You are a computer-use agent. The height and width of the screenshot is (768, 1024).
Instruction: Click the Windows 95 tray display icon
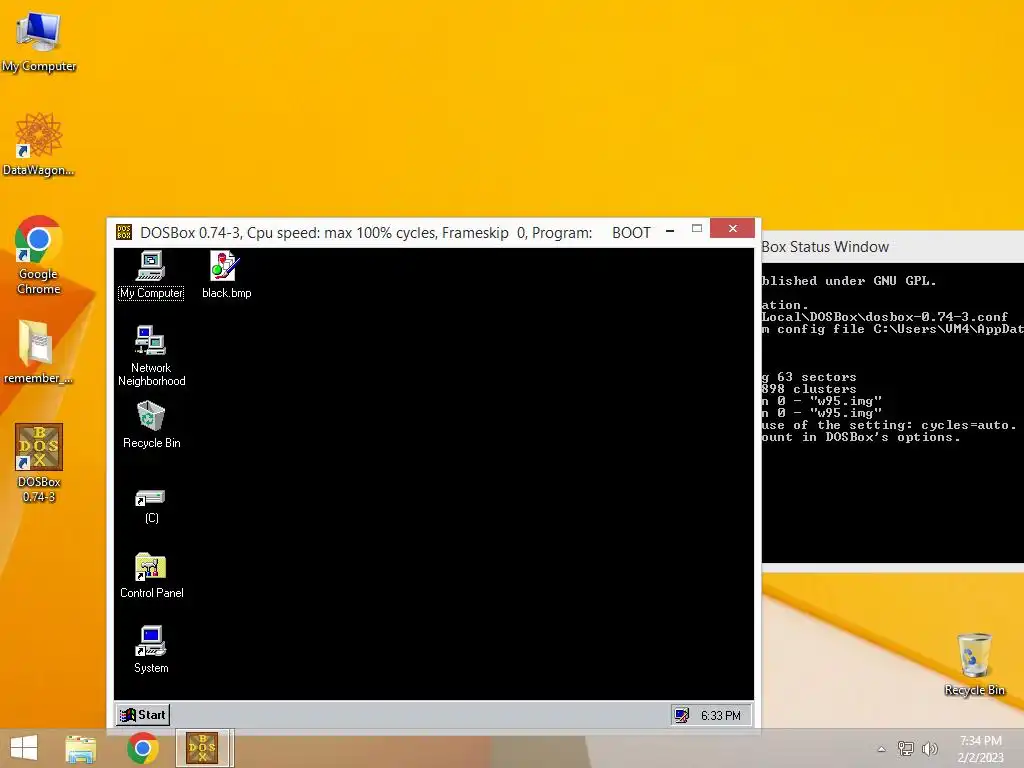pyautogui.click(x=681, y=716)
